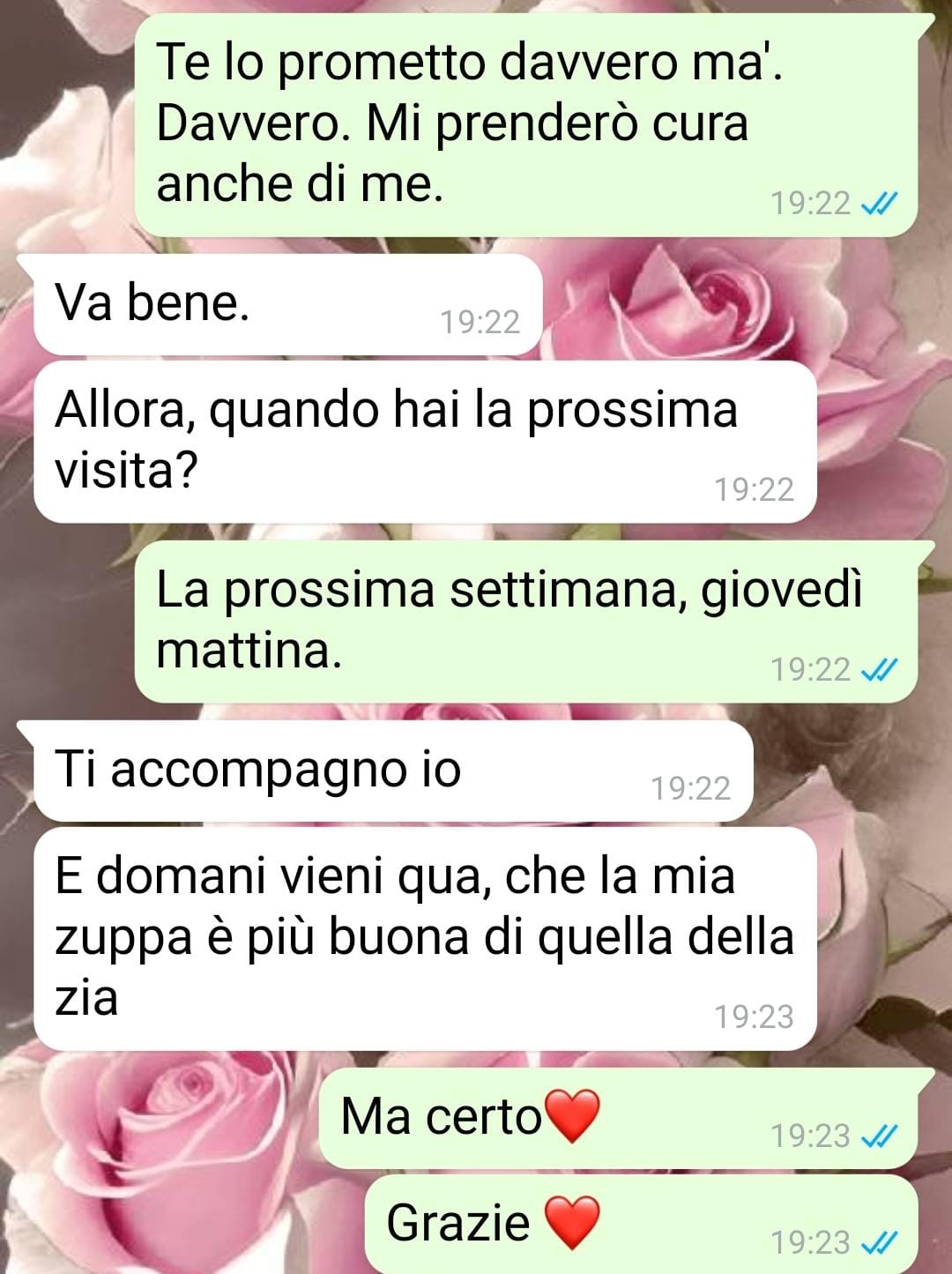Select the 'Ti accompagno io' message bubble
The height and width of the screenshot is (1274, 952).
393,771
